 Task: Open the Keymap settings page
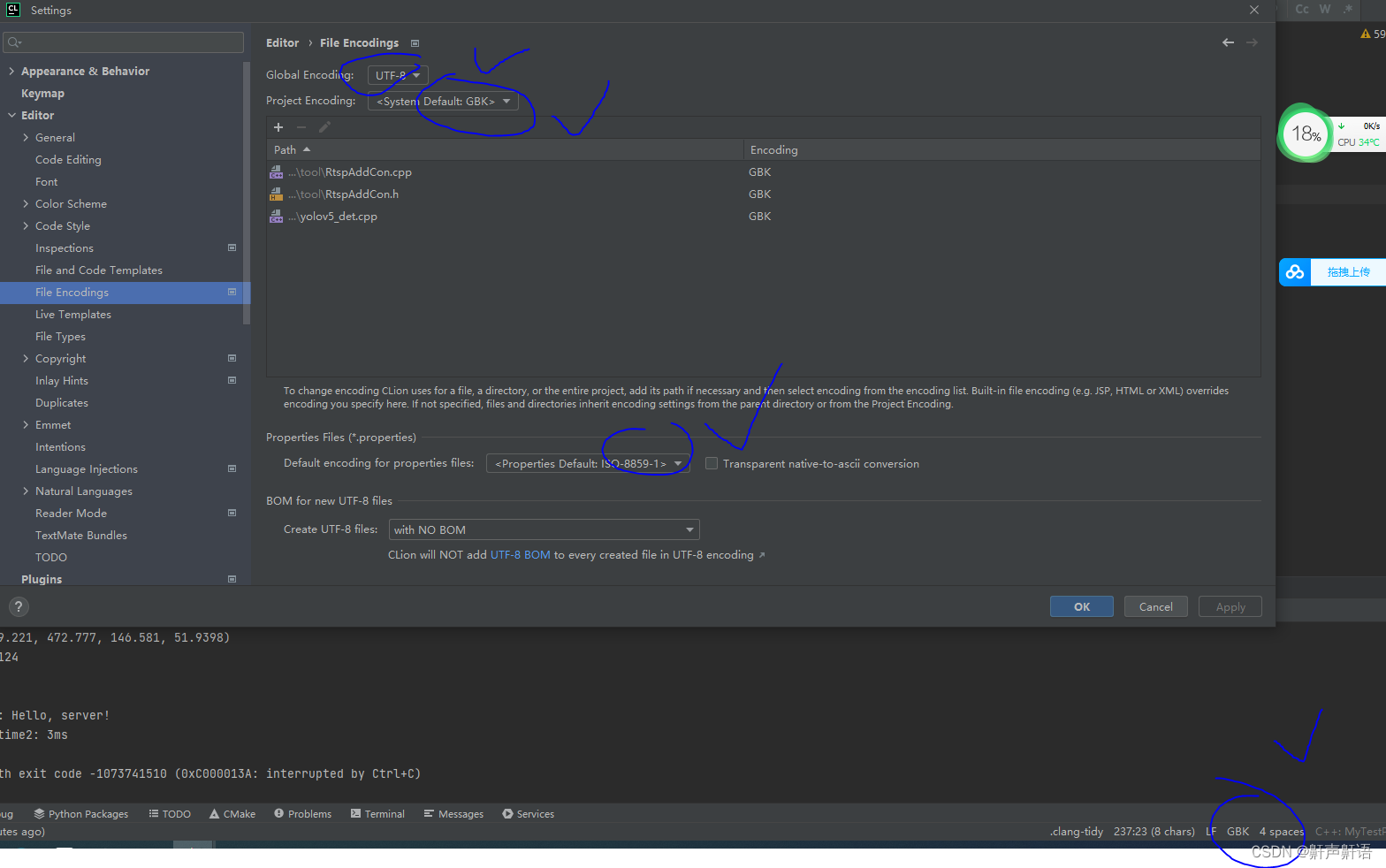click(x=42, y=93)
